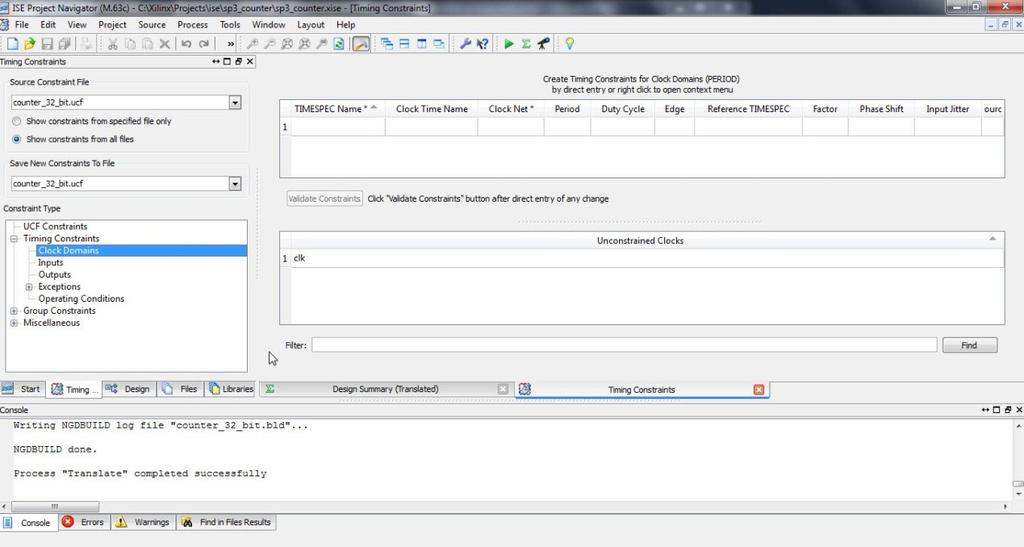Close the Timing Constraints document tab
1024x547 pixels.
(x=759, y=390)
